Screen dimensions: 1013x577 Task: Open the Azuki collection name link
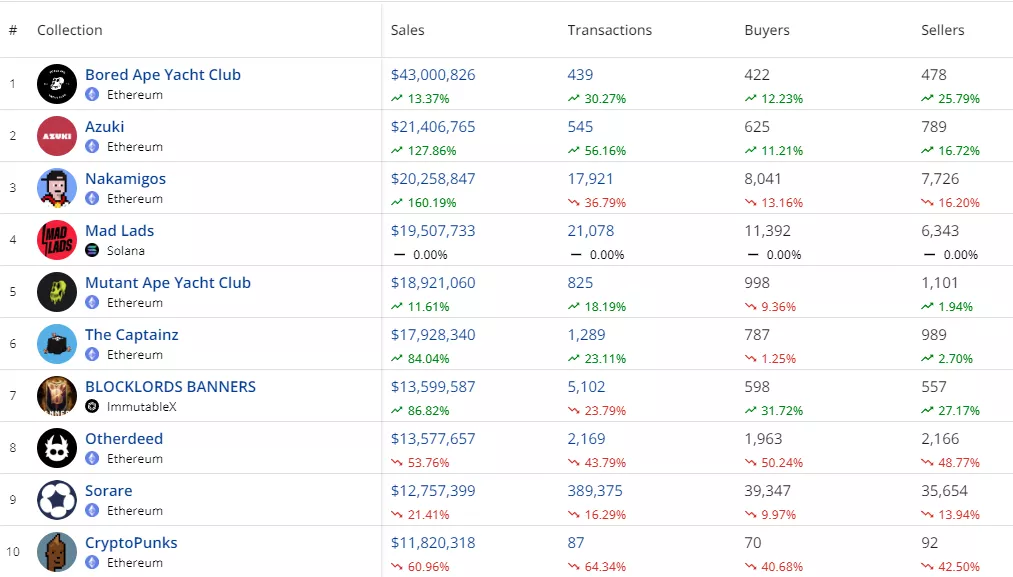pos(105,127)
